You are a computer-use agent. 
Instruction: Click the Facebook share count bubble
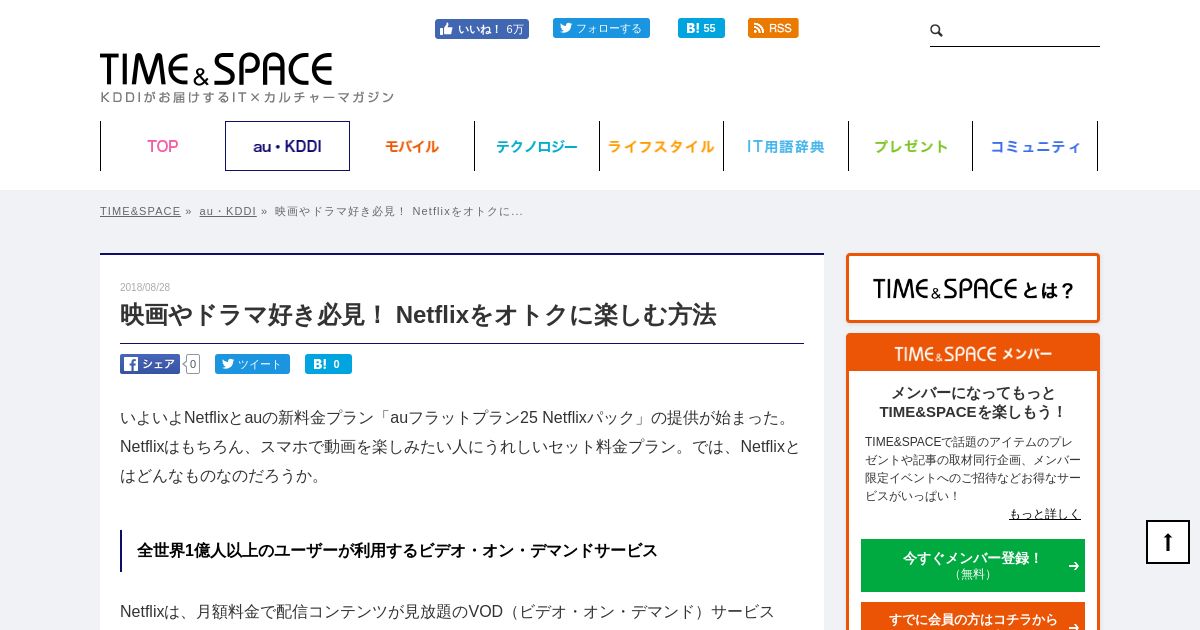click(x=193, y=364)
